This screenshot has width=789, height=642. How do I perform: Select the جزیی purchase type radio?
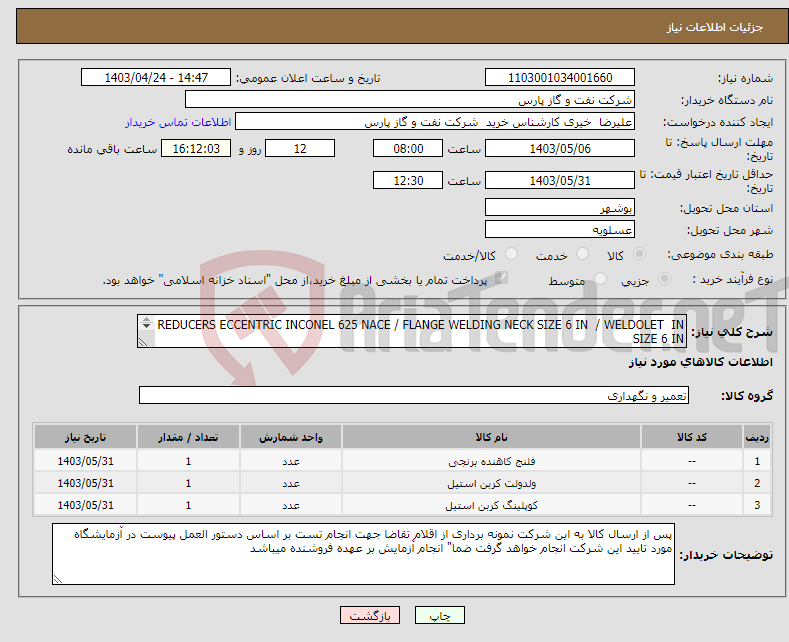(664, 278)
